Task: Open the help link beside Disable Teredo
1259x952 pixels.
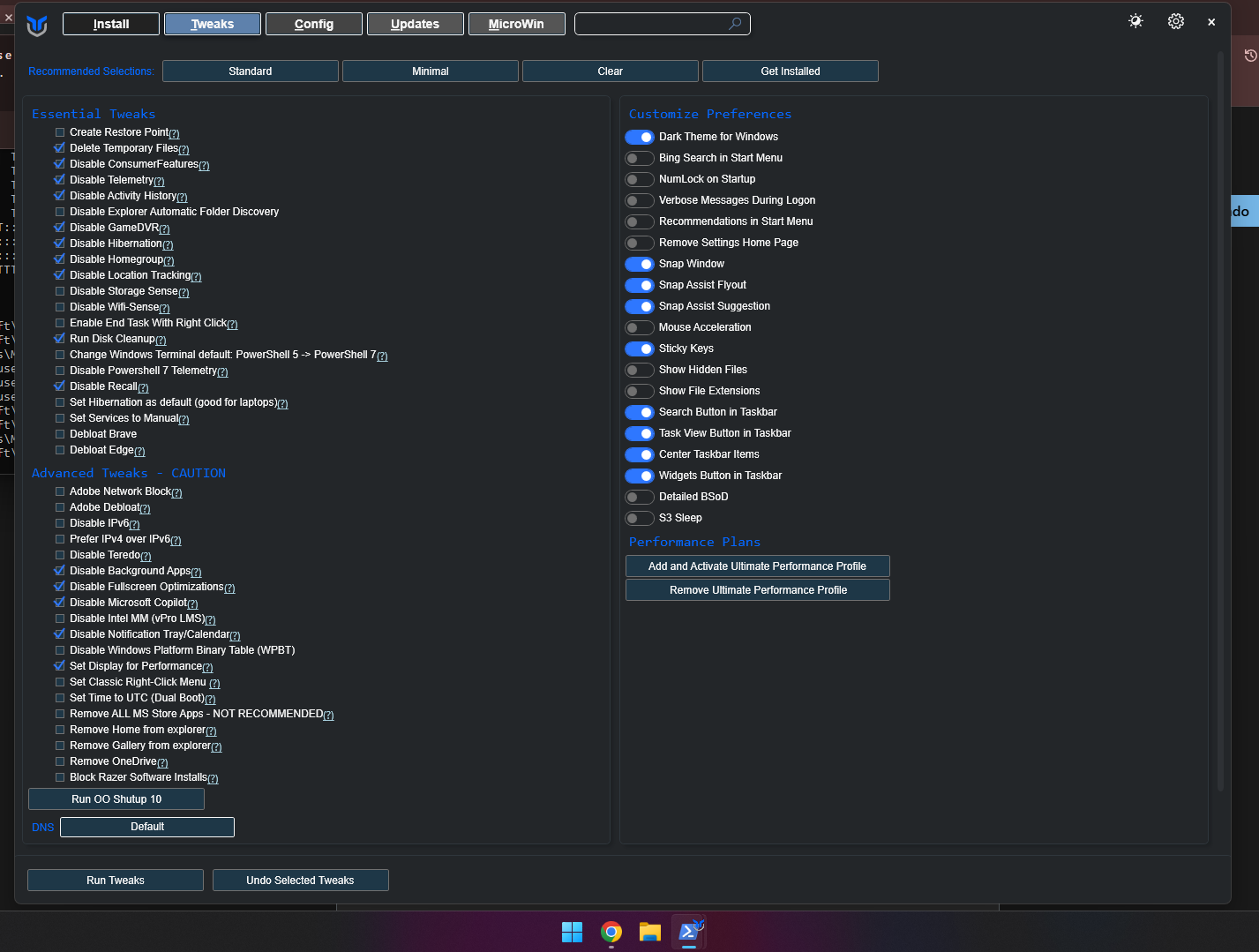Action: (146, 557)
